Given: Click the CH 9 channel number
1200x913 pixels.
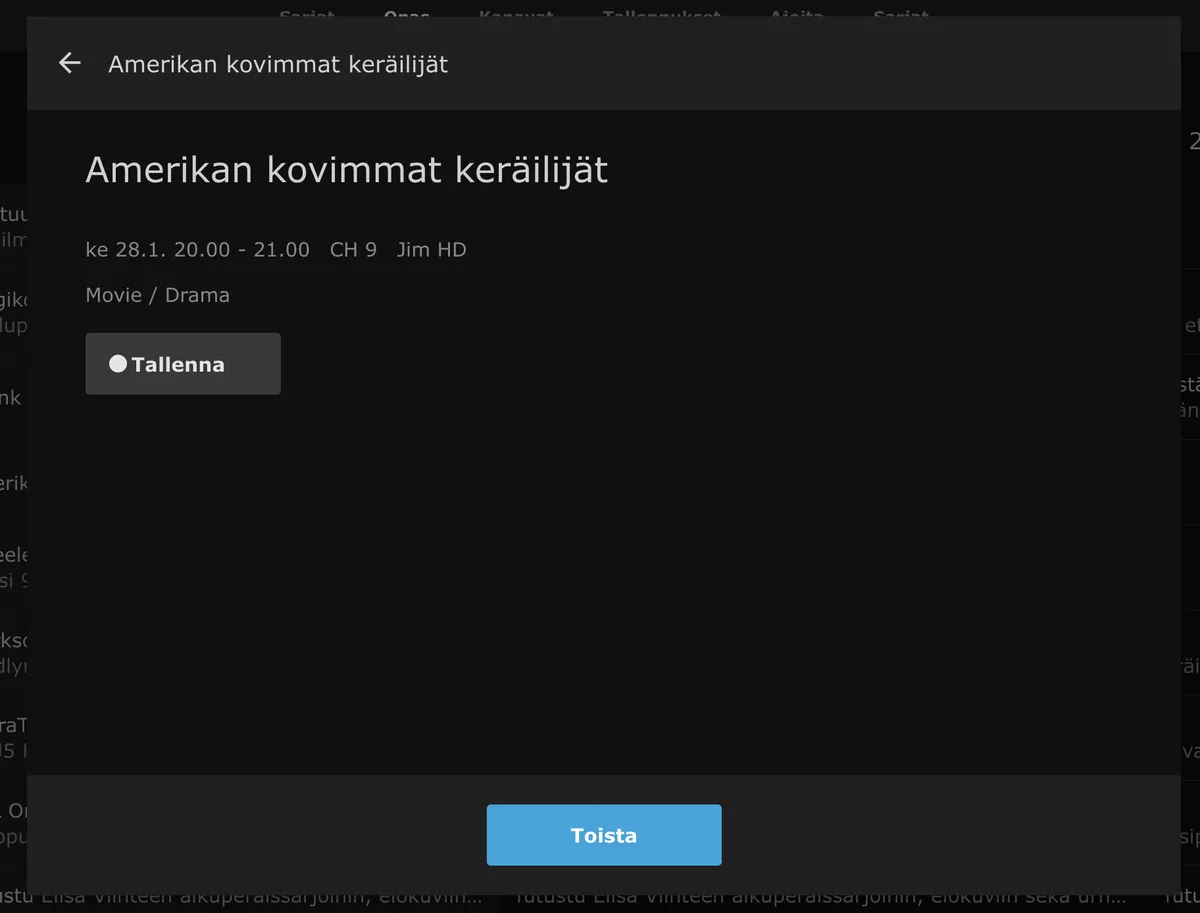Looking at the screenshot, I should coord(353,250).
